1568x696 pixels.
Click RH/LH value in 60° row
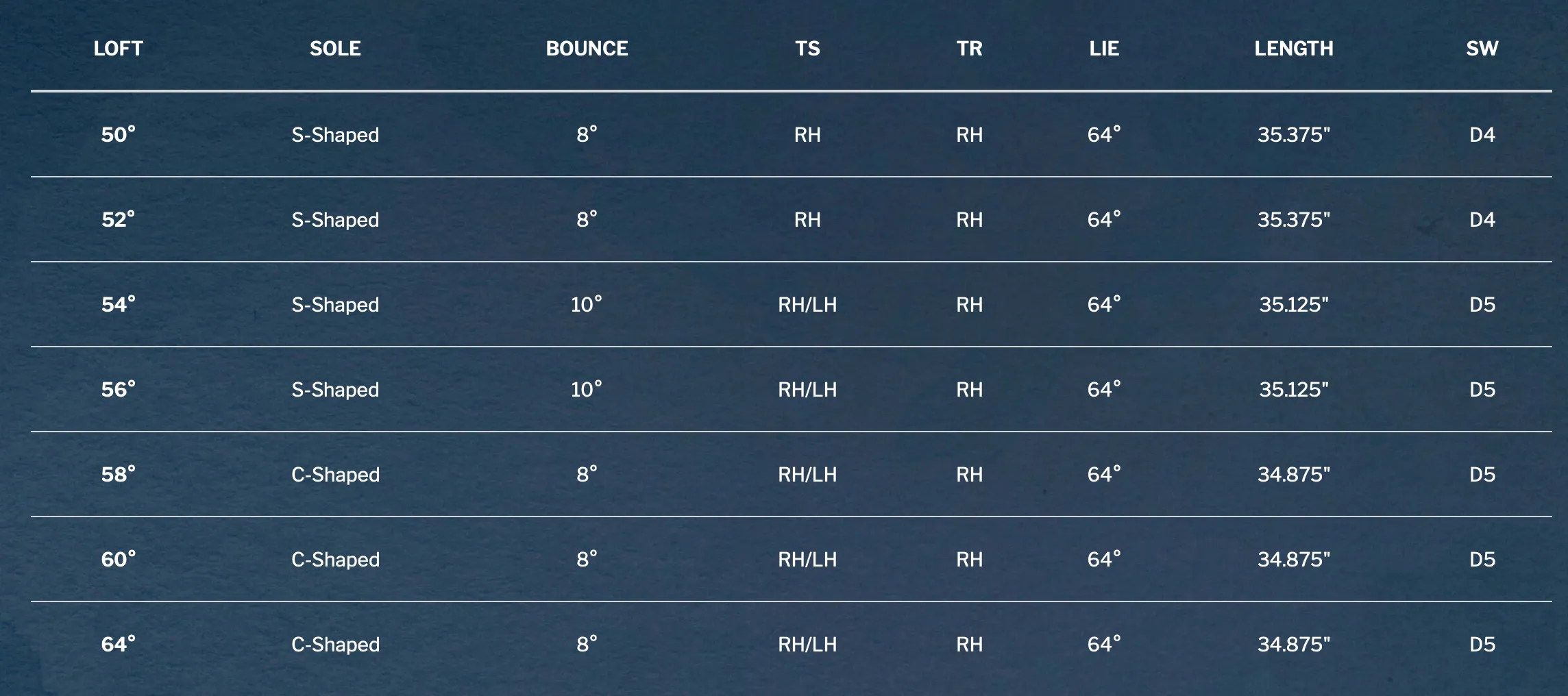[807, 560]
